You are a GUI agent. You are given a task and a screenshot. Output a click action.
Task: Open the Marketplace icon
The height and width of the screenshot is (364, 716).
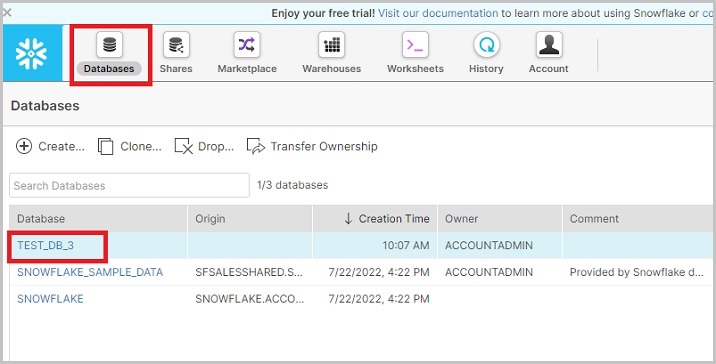(247, 45)
